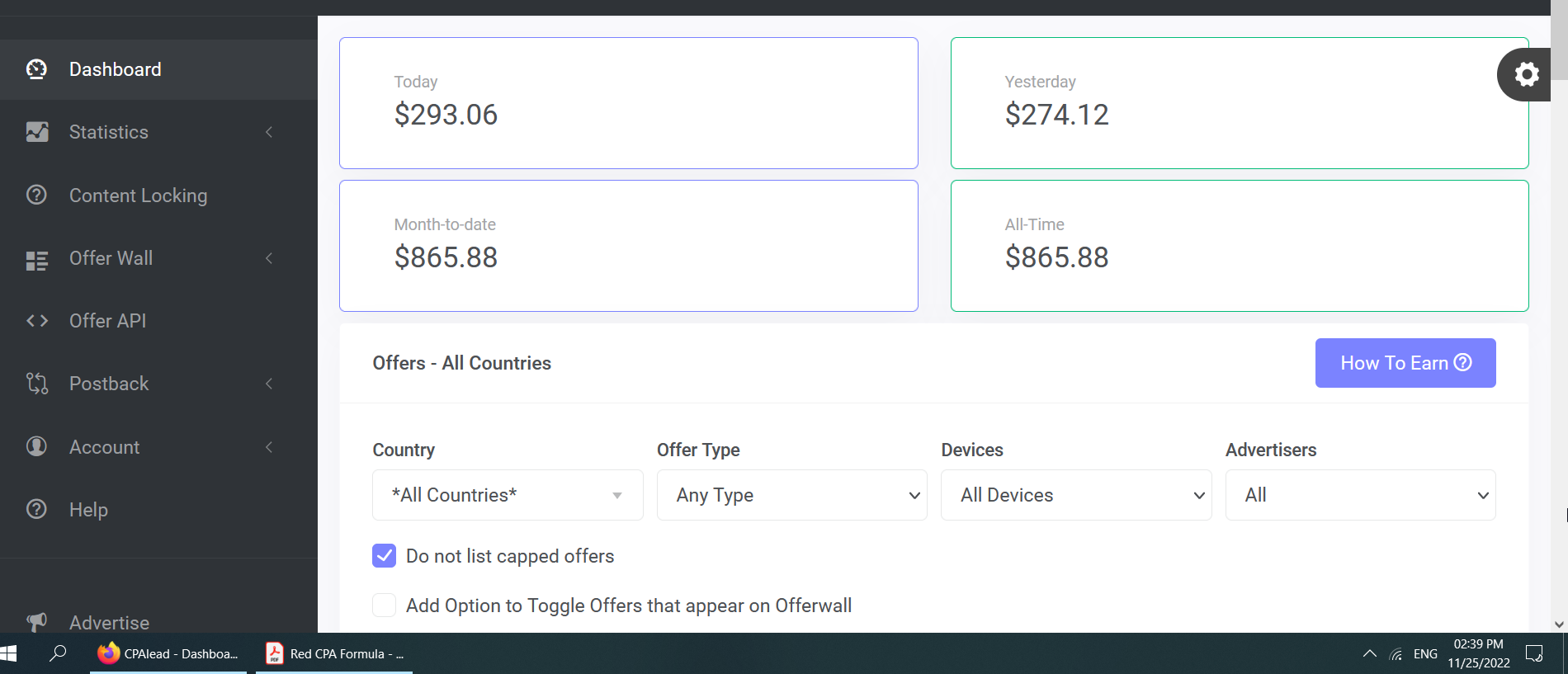
Task: Expand the Statistics sidebar menu chevron
Action: [x=269, y=132]
